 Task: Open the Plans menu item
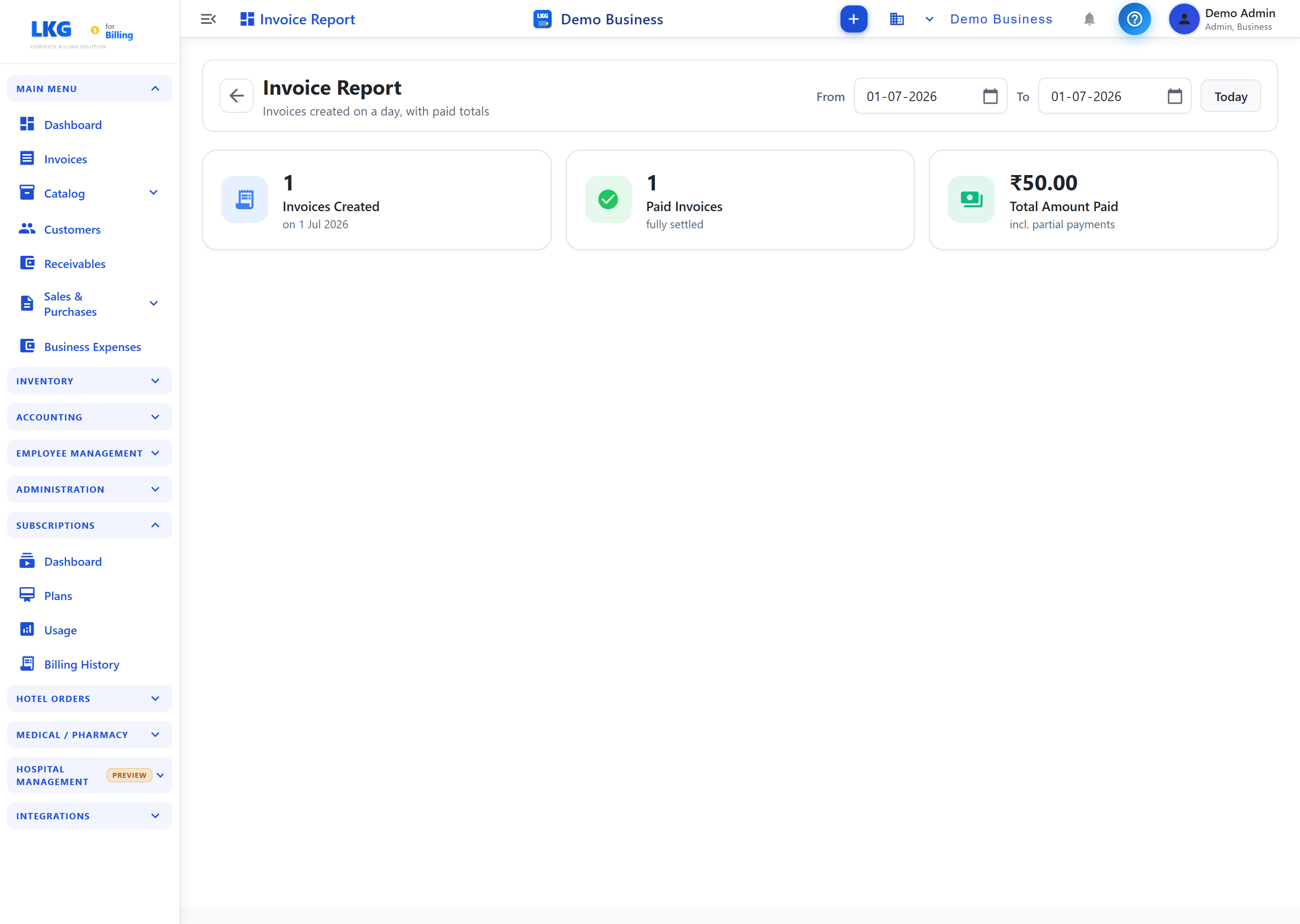click(x=89, y=595)
